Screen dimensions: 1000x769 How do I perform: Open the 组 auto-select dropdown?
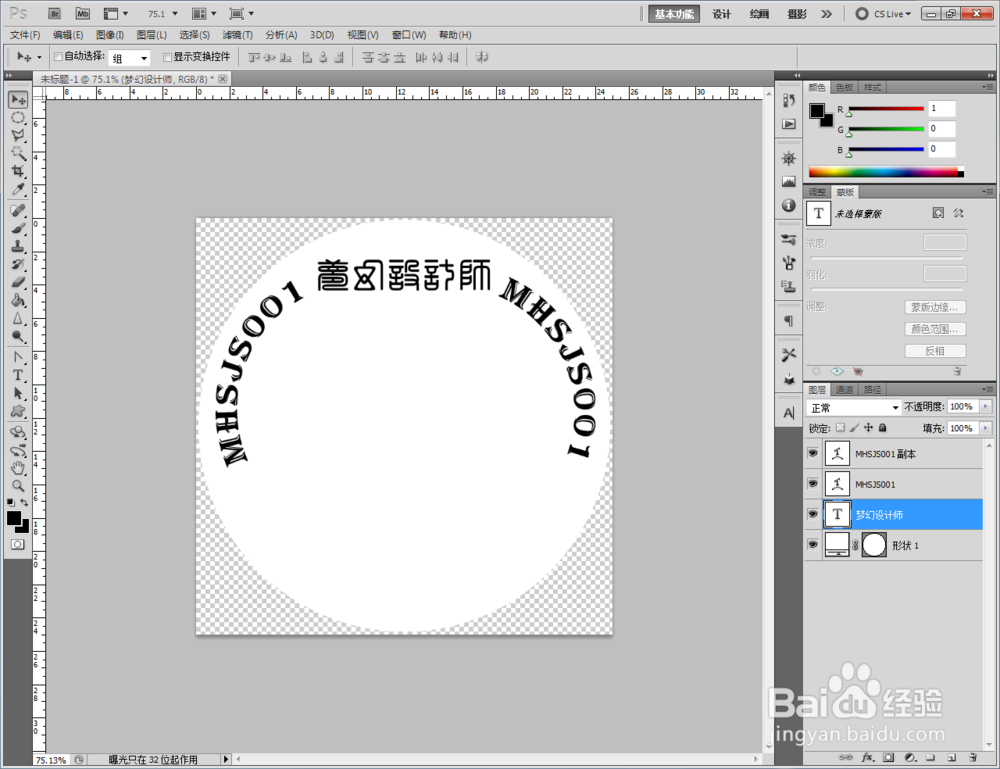129,58
